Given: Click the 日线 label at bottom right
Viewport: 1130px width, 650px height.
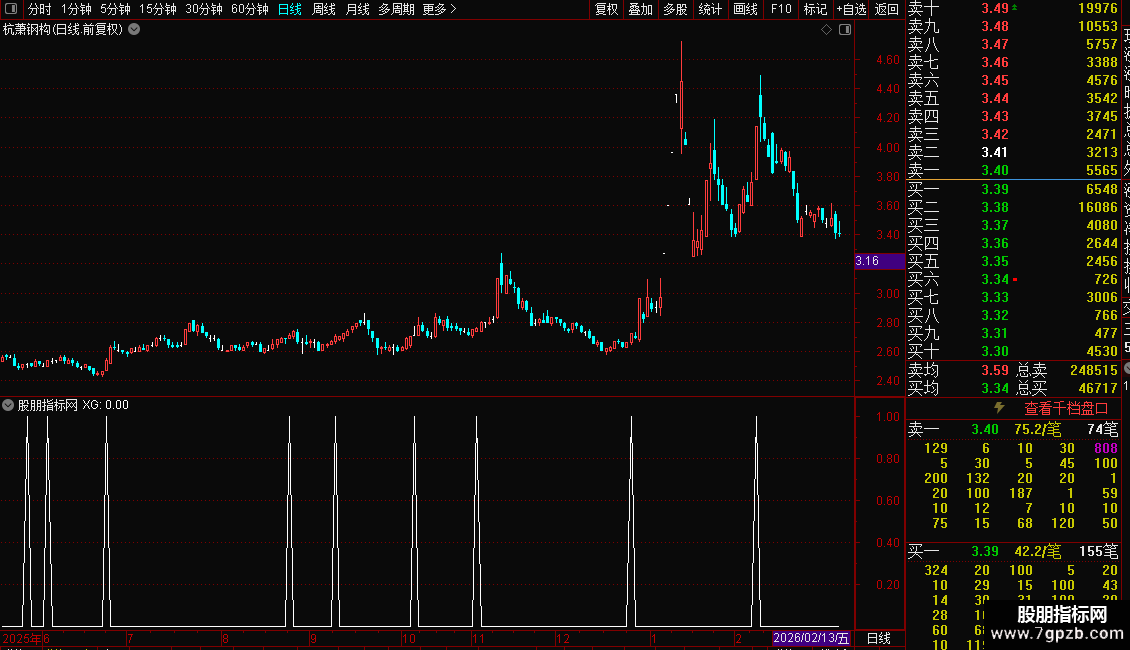Looking at the screenshot, I should [878, 638].
